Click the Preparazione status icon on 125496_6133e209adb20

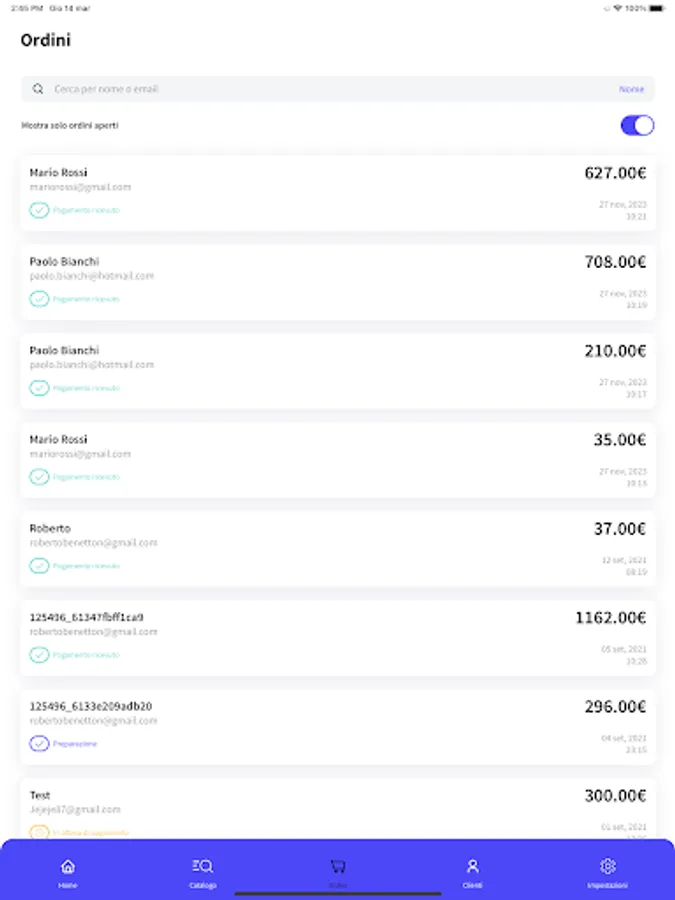[x=40, y=744]
